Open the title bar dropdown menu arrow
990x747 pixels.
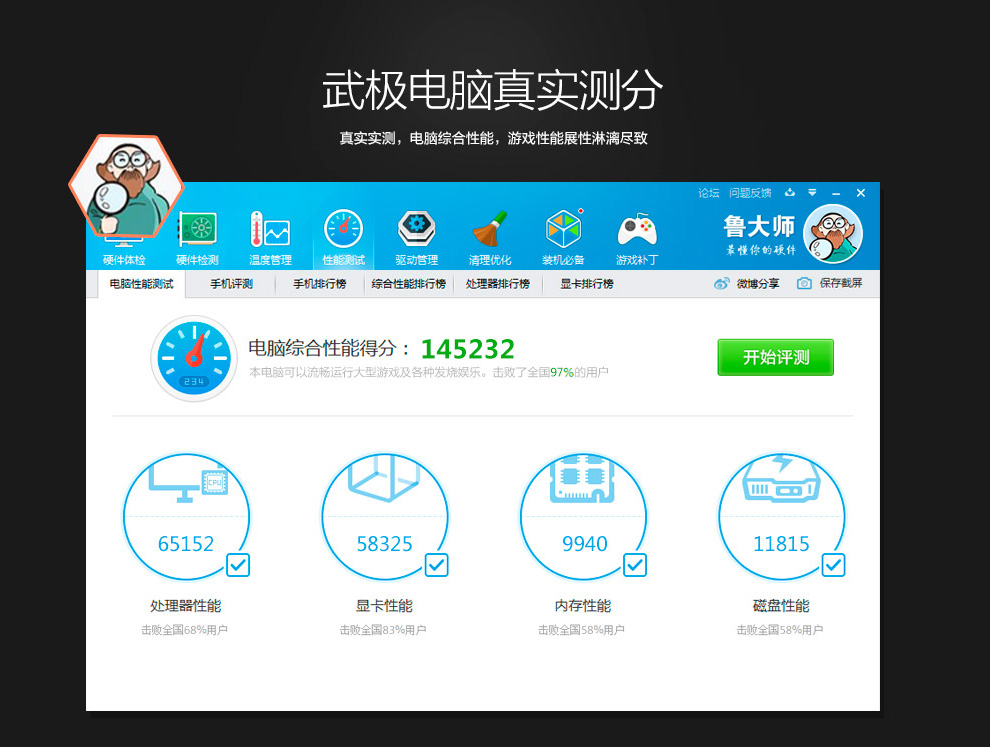(813, 193)
